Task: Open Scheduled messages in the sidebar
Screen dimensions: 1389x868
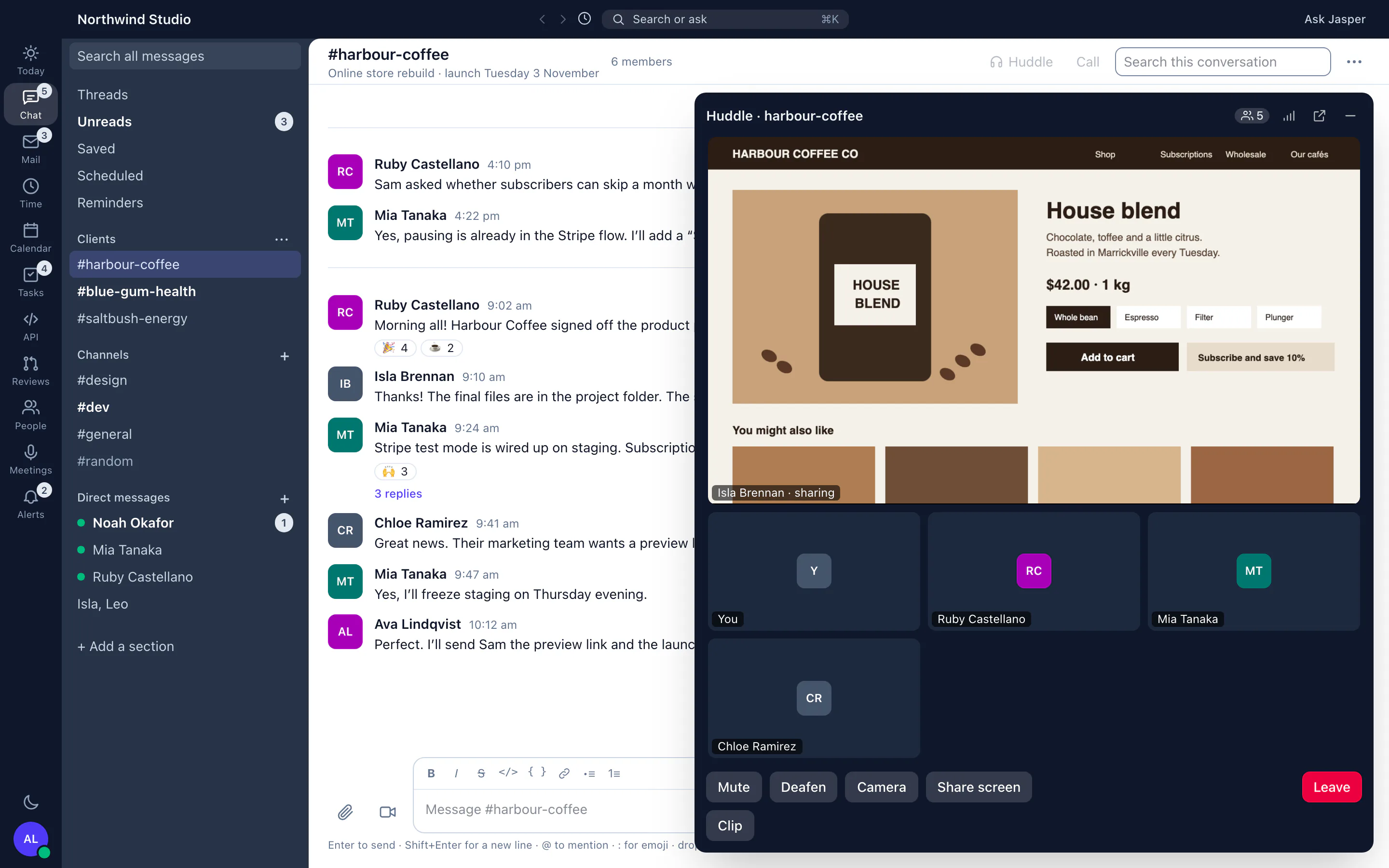Action: tap(185, 176)
